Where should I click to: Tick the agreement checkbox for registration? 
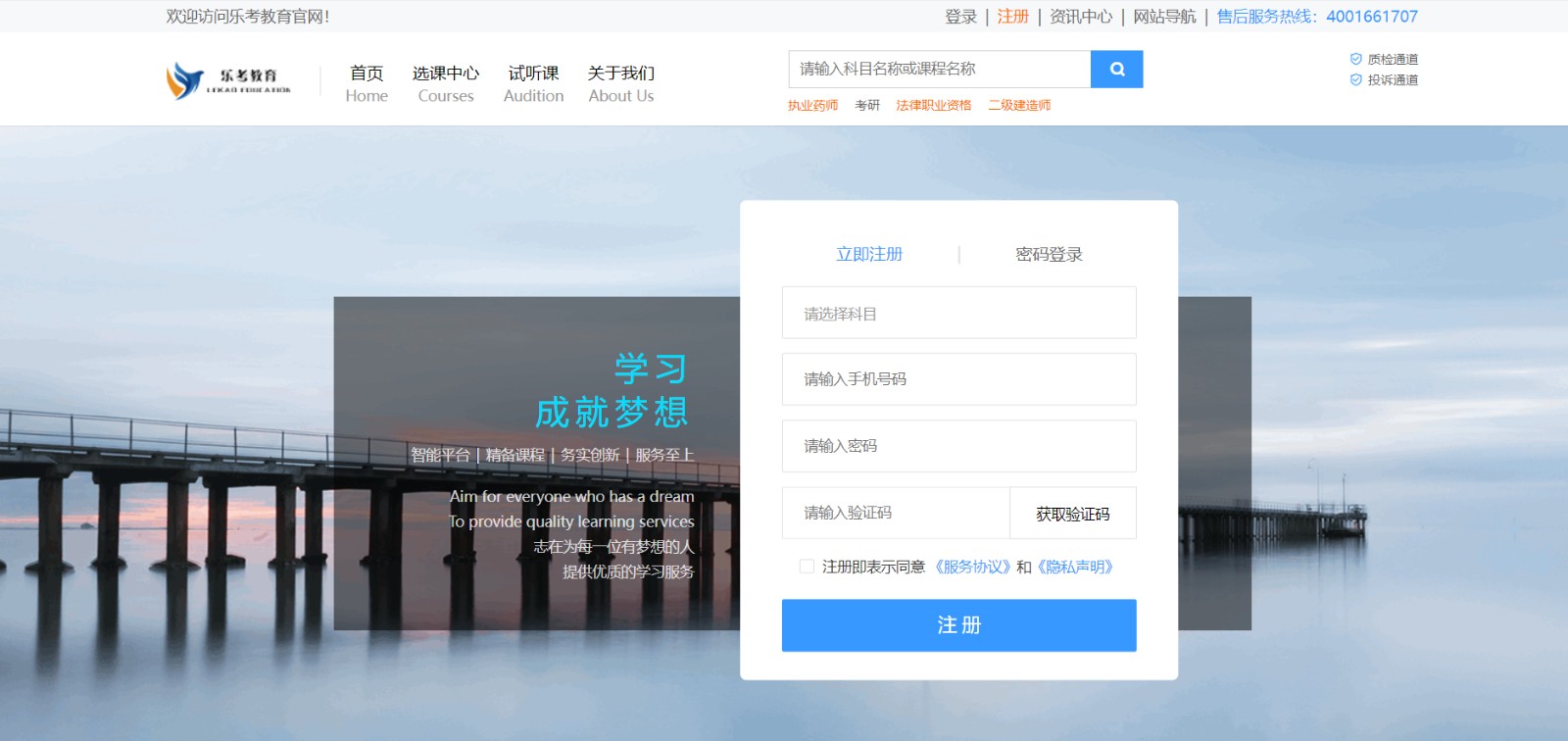tap(807, 567)
